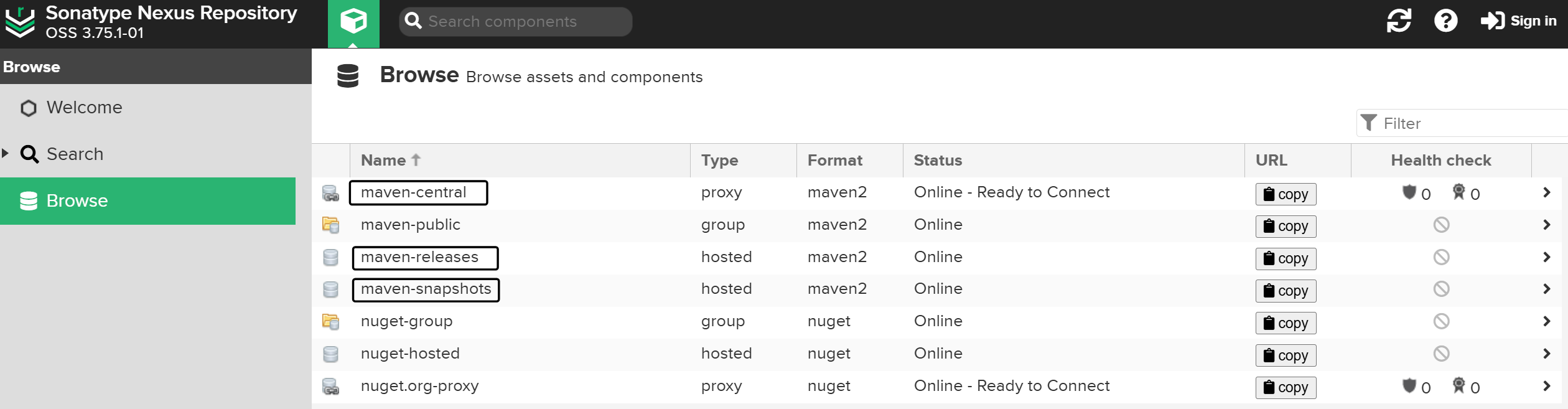Open the nuget-group repository

(x=407, y=321)
